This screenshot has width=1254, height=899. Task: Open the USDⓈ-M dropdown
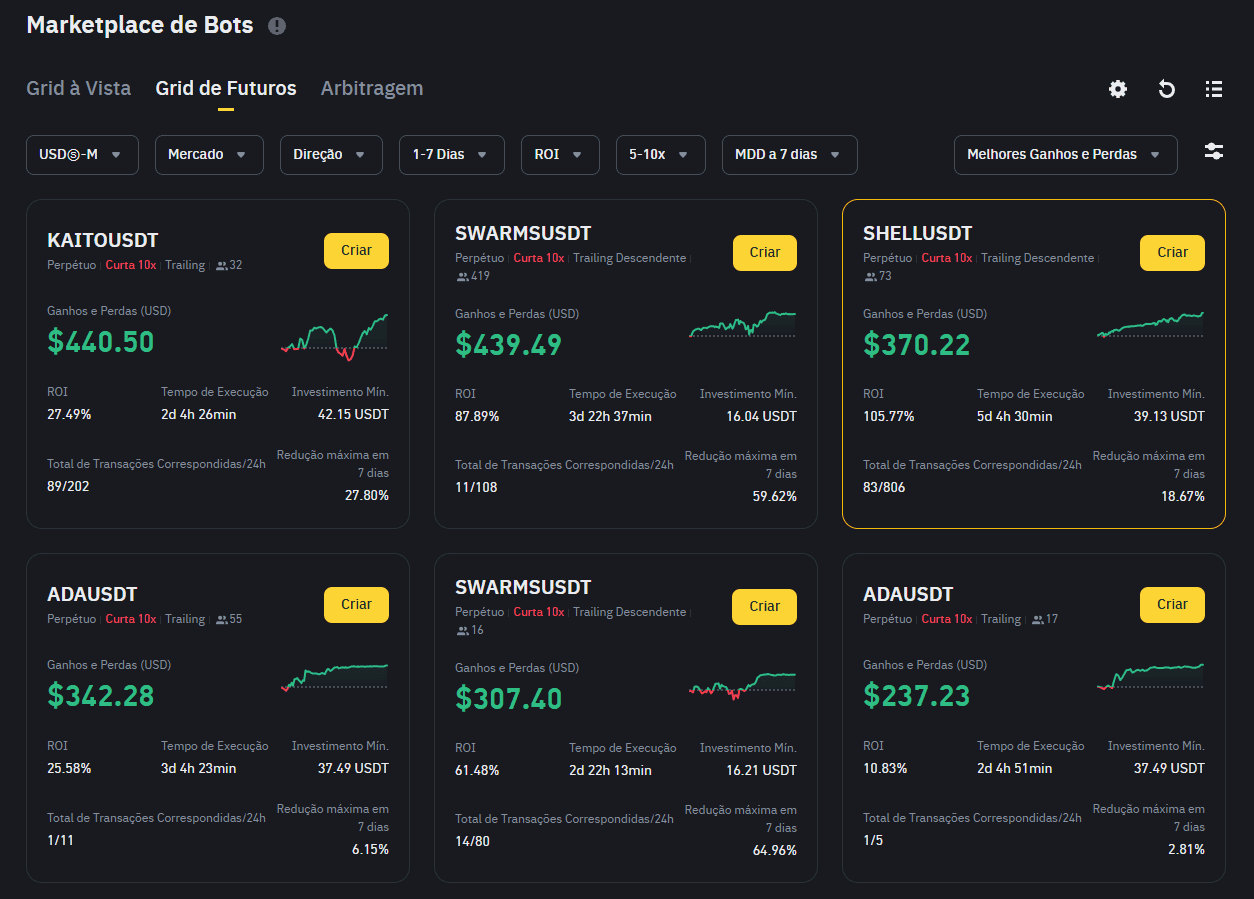pyautogui.click(x=82, y=155)
